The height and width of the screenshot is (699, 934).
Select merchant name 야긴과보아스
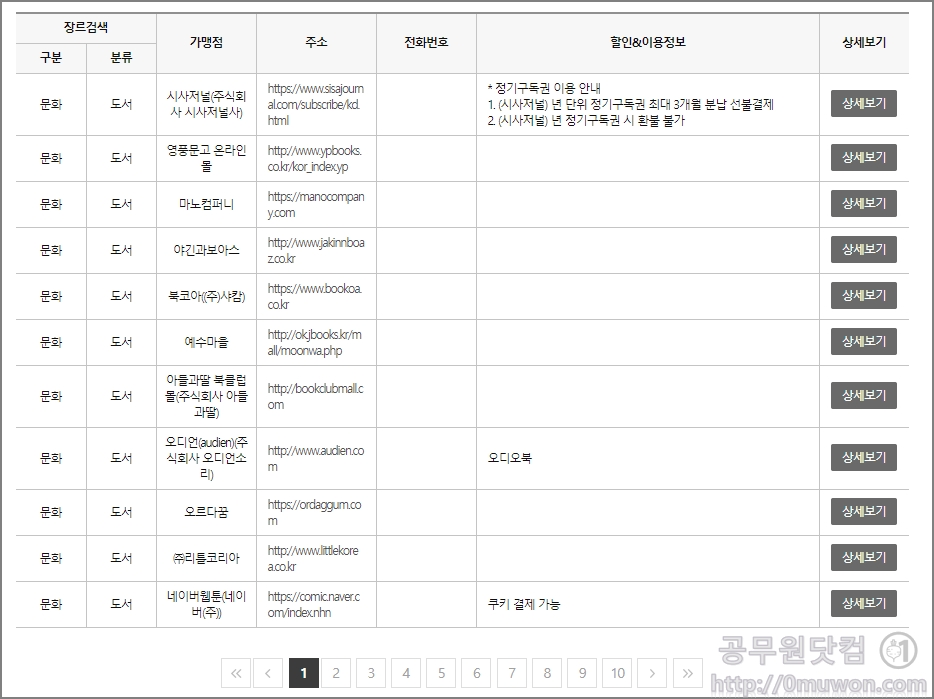pyautogui.click(x=206, y=250)
